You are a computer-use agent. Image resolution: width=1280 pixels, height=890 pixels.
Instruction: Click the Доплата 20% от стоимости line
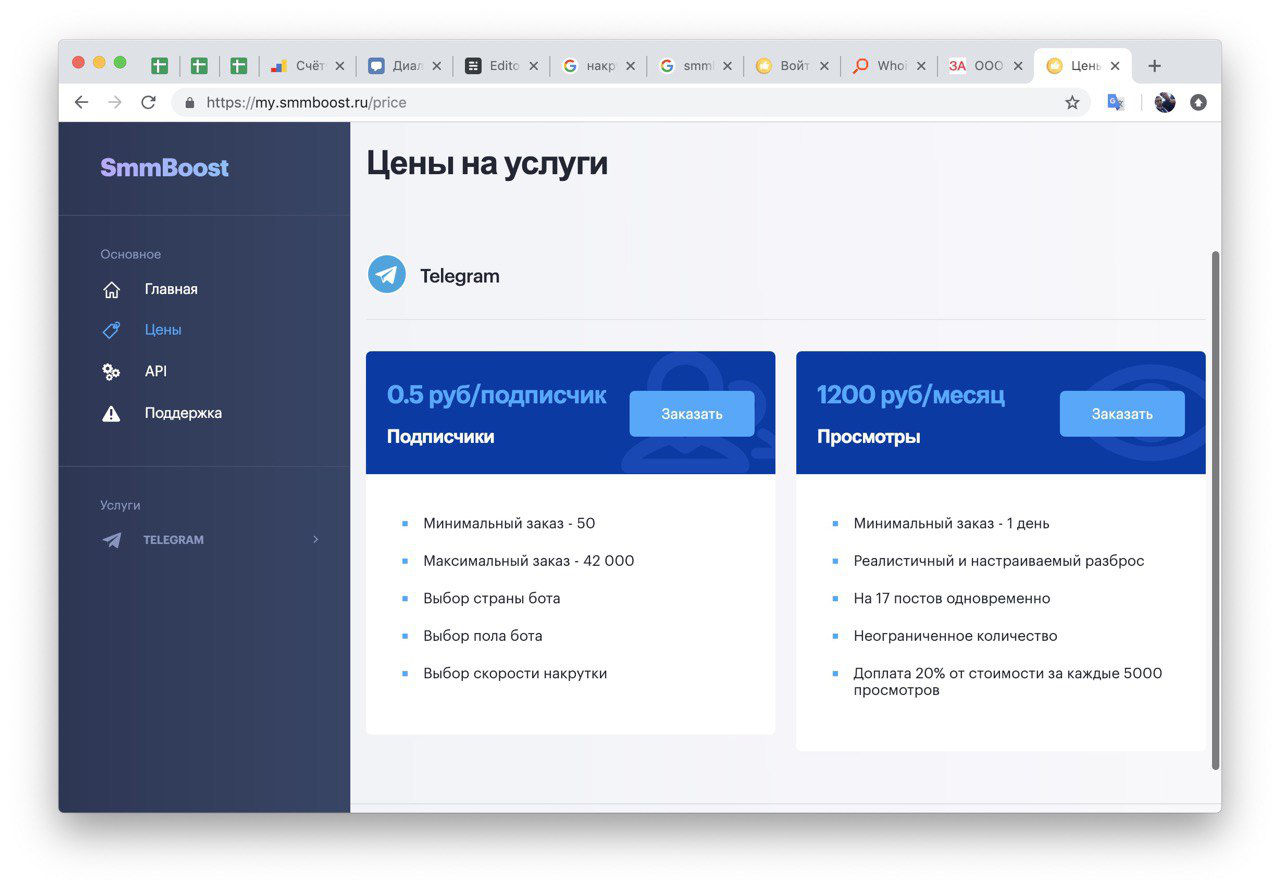(x=1008, y=681)
